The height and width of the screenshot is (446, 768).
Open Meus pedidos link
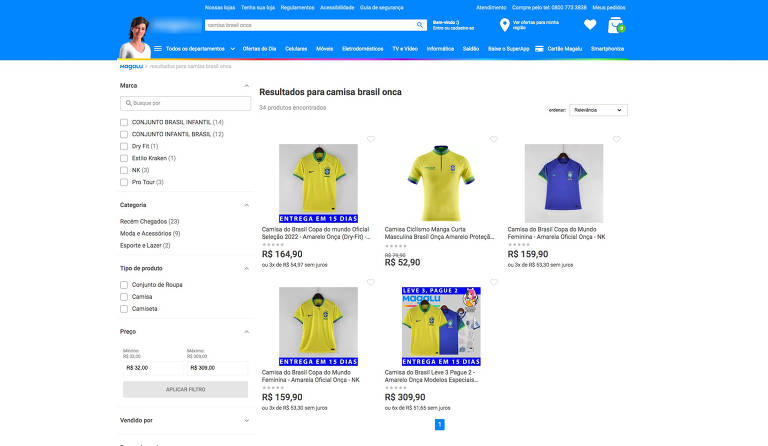click(609, 8)
